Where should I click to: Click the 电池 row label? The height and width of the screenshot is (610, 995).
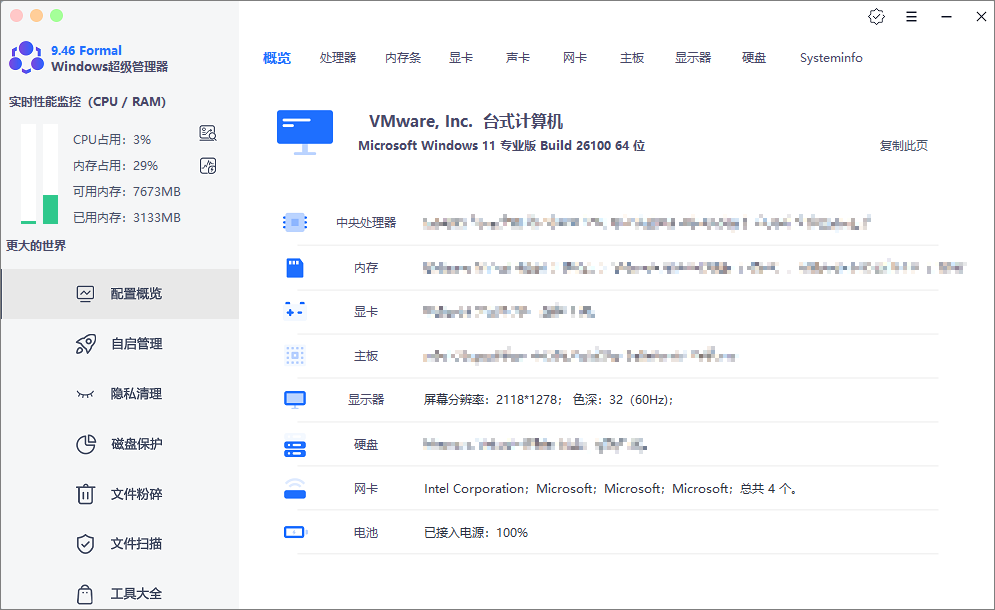click(366, 533)
